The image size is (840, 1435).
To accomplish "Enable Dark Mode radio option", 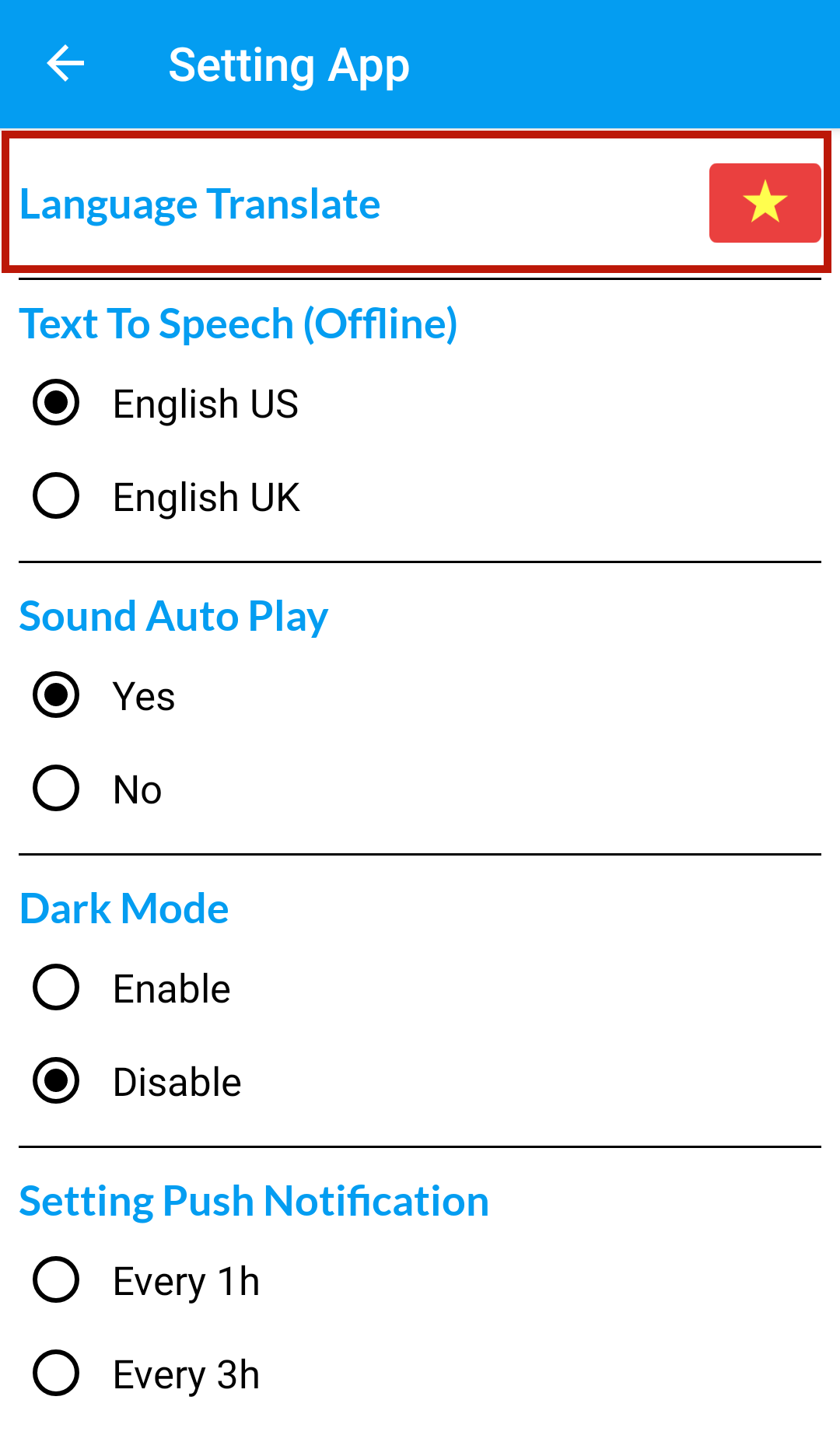I will 56,987.
